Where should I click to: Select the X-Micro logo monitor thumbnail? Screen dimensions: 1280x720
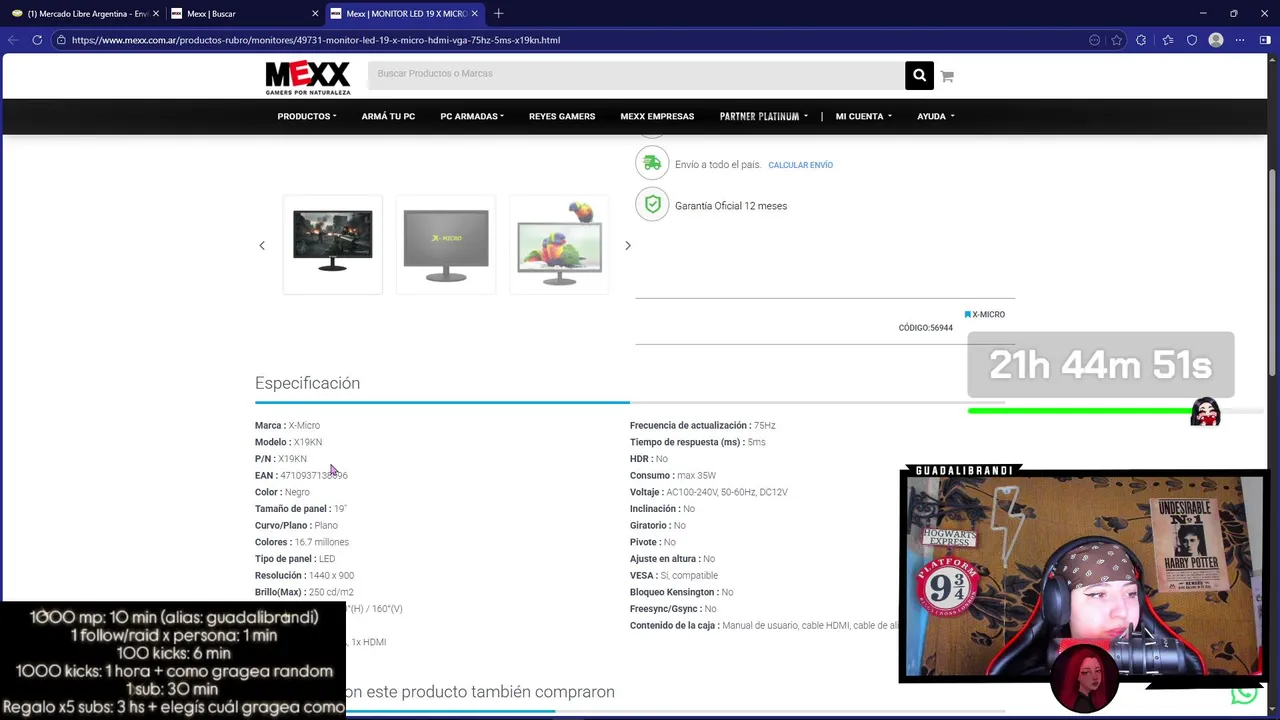(x=446, y=245)
